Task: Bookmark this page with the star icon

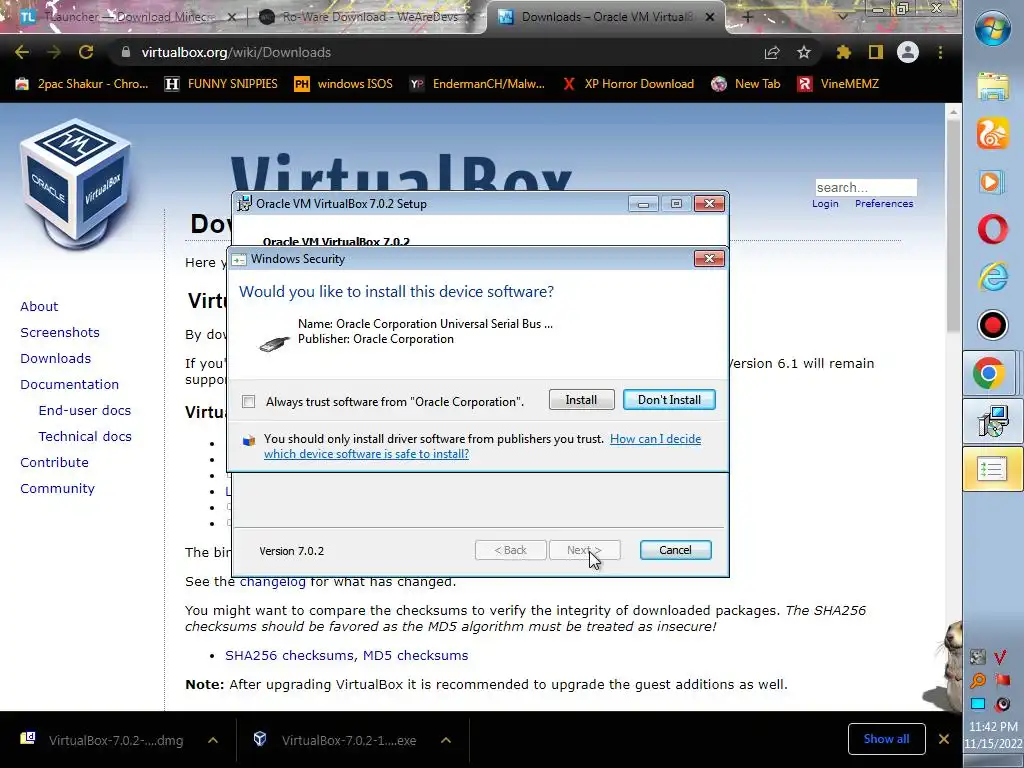Action: click(x=804, y=52)
